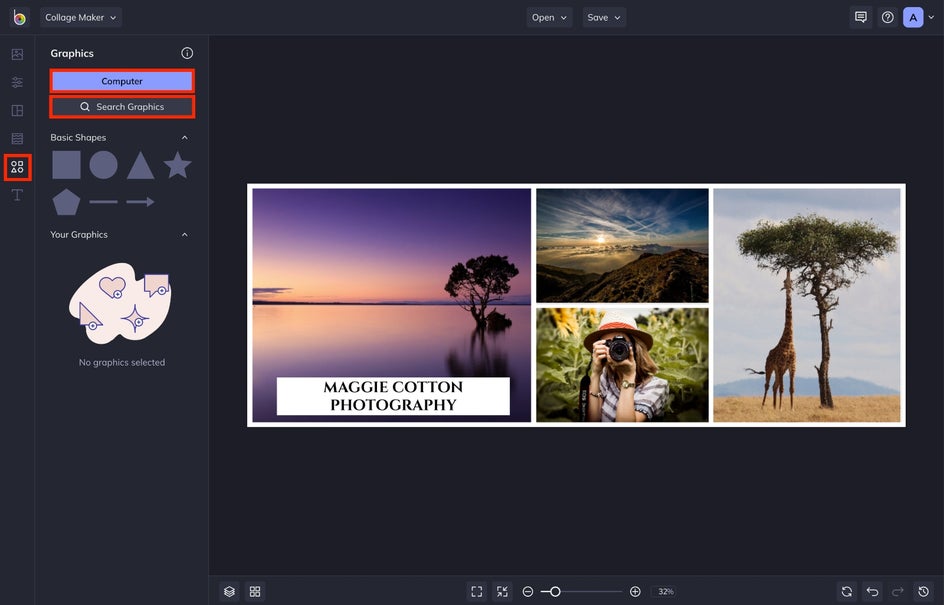Zoom in using the plus icon
The image size is (944, 605).
tap(634, 591)
